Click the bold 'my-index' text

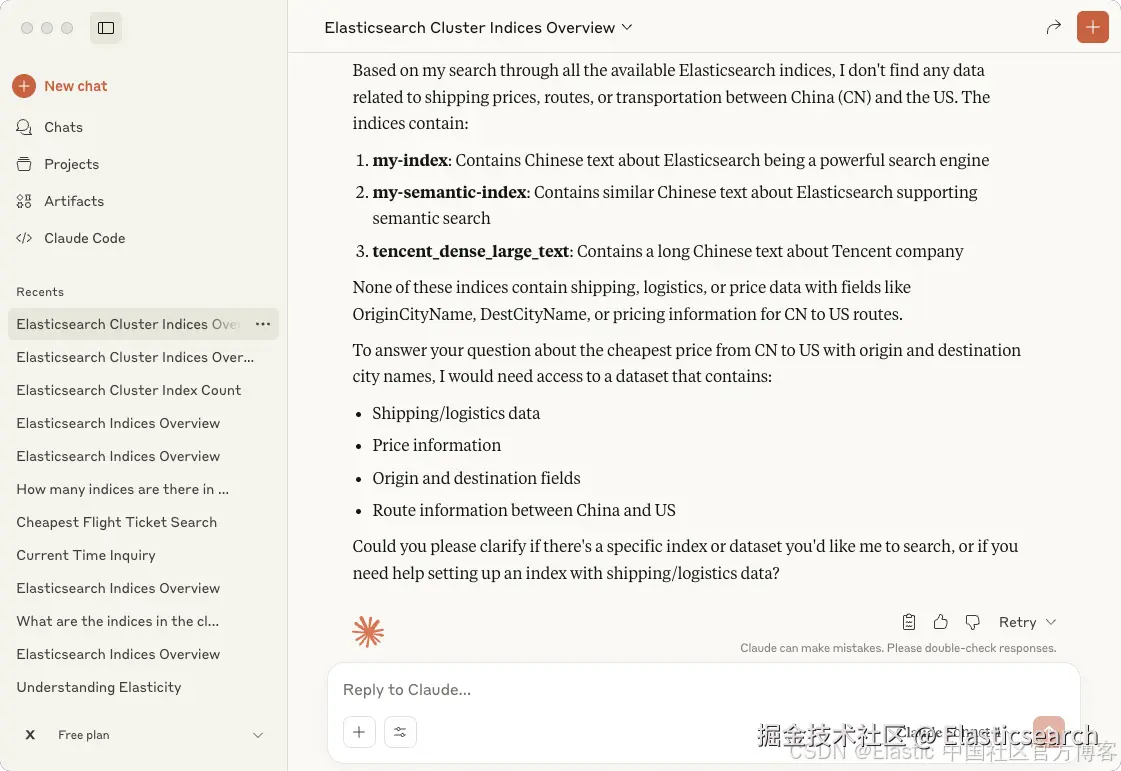click(410, 160)
